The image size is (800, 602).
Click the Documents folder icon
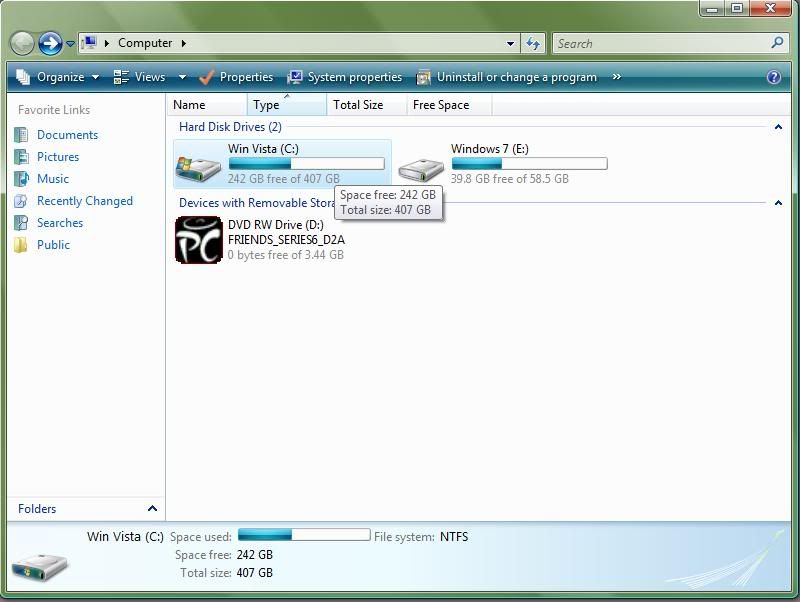click(21, 135)
